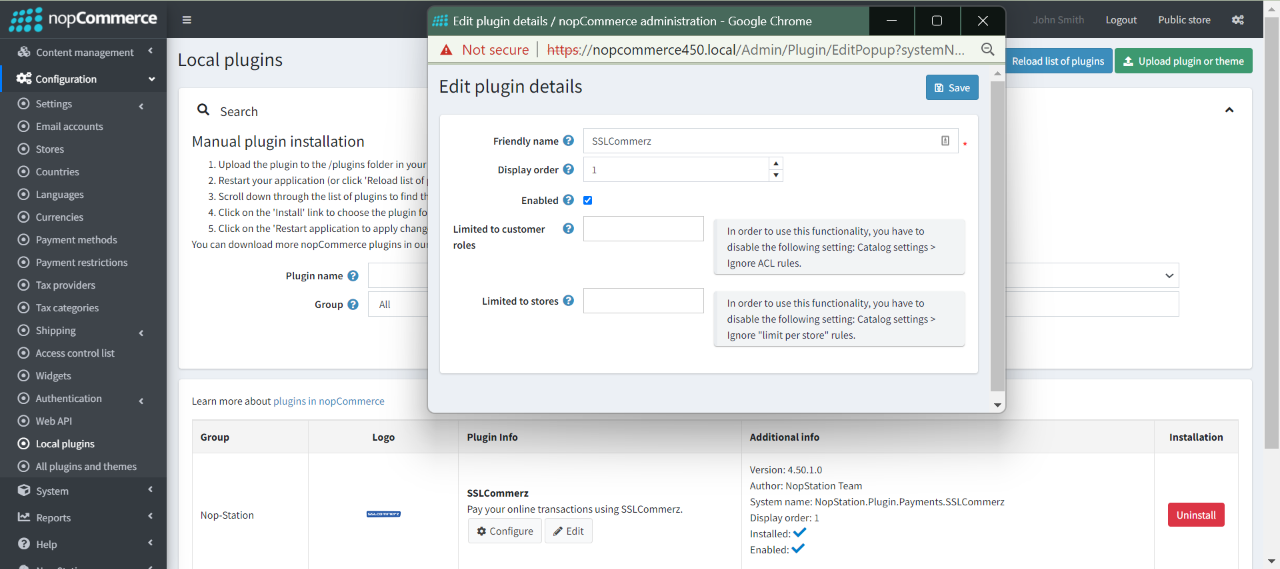Open Access control list in sidebar

tap(75, 353)
